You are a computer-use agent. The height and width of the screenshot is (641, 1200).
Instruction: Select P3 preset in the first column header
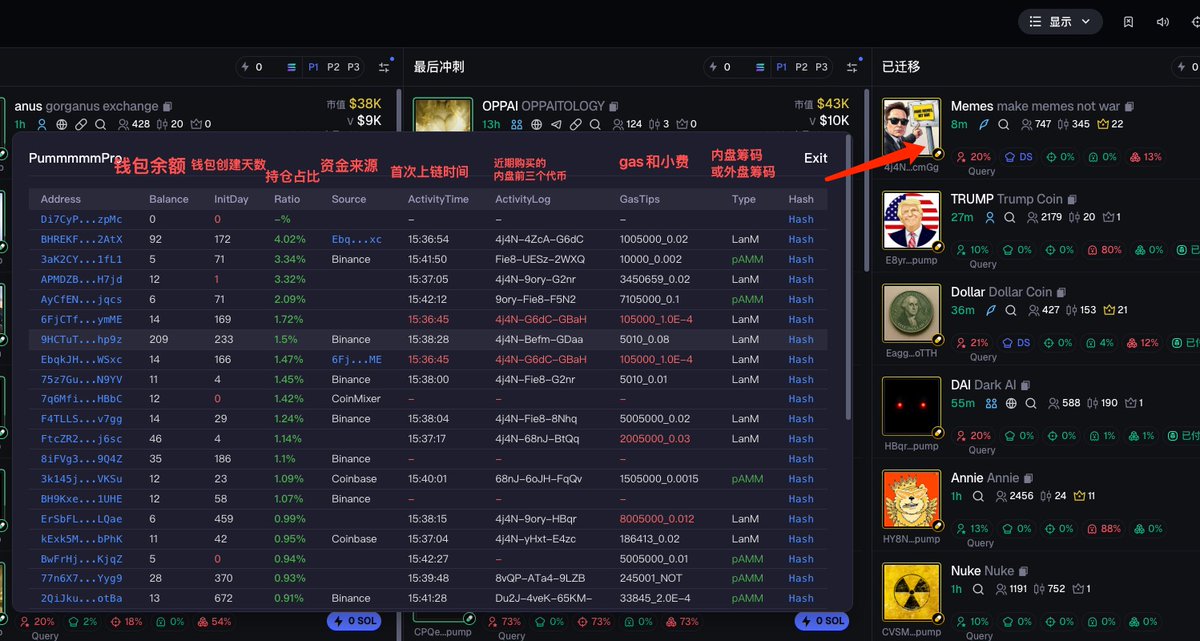pos(353,67)
